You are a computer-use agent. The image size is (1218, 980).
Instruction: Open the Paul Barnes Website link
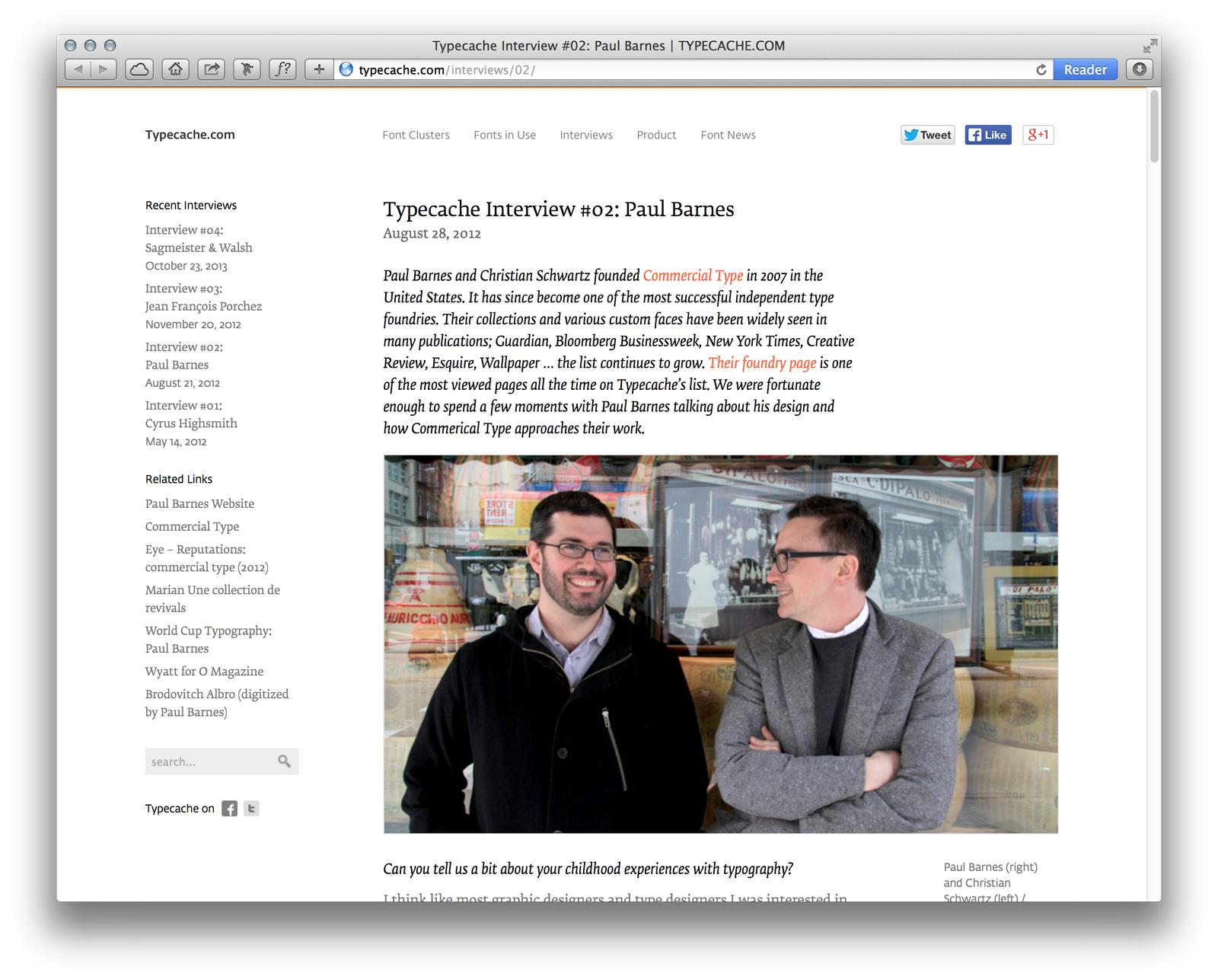(x=199, y=503)
